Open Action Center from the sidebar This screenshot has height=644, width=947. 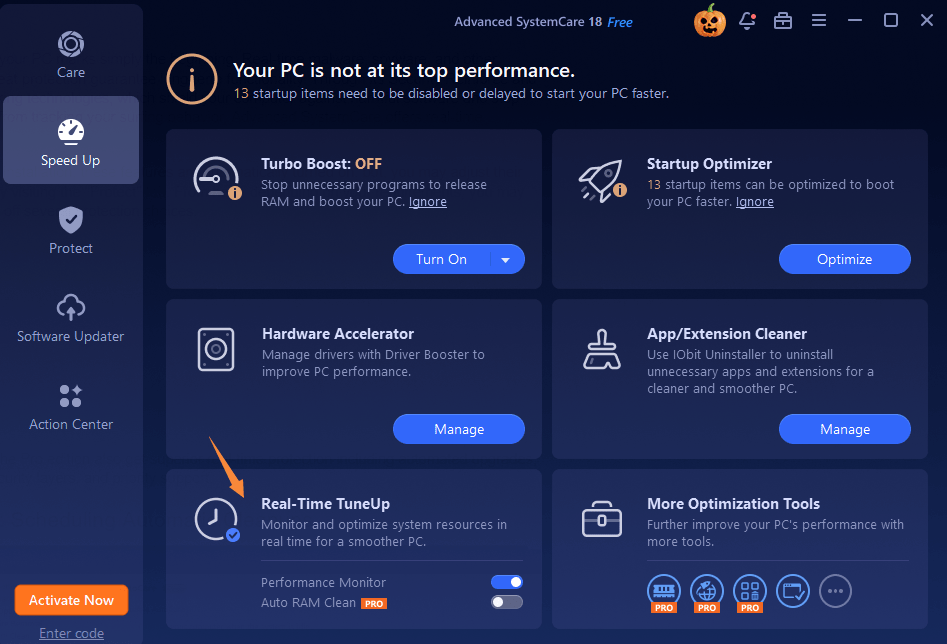tap(71, 407)
